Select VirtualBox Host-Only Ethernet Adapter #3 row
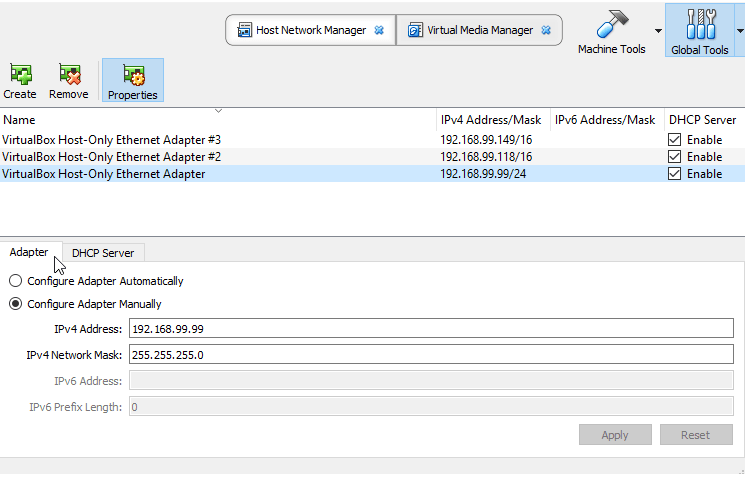 [x=372, y=140]
